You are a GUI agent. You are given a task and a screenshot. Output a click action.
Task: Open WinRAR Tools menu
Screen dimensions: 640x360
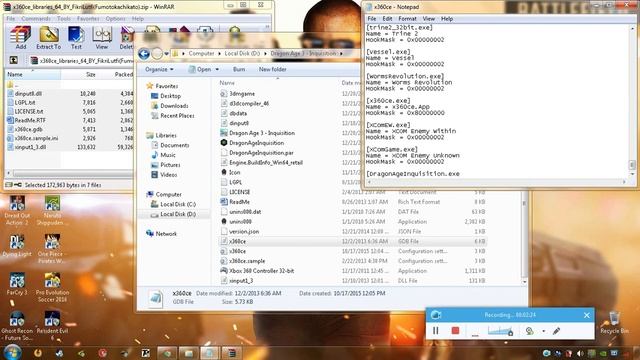pyautogui.click(x=64, y=19)
